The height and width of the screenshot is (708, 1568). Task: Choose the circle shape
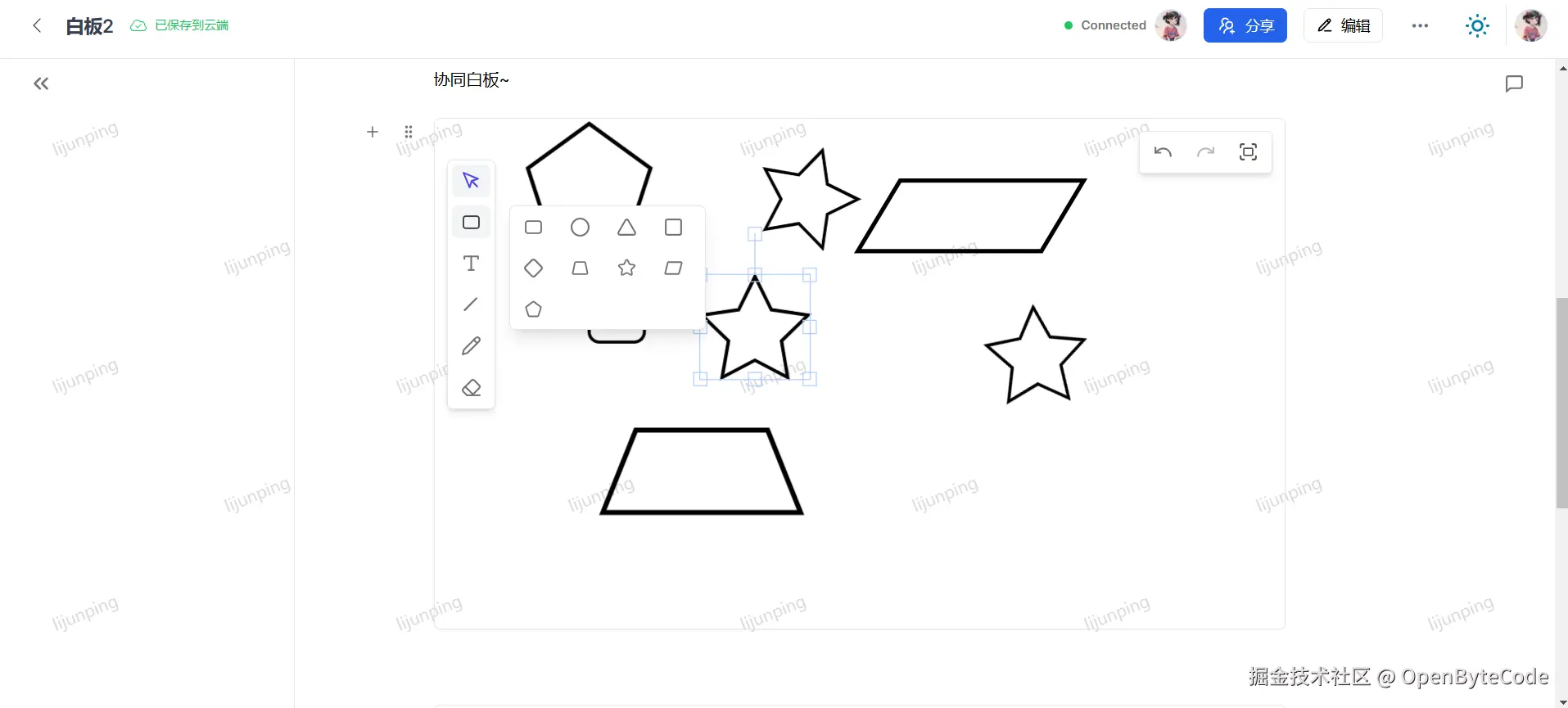click(580, 228)
